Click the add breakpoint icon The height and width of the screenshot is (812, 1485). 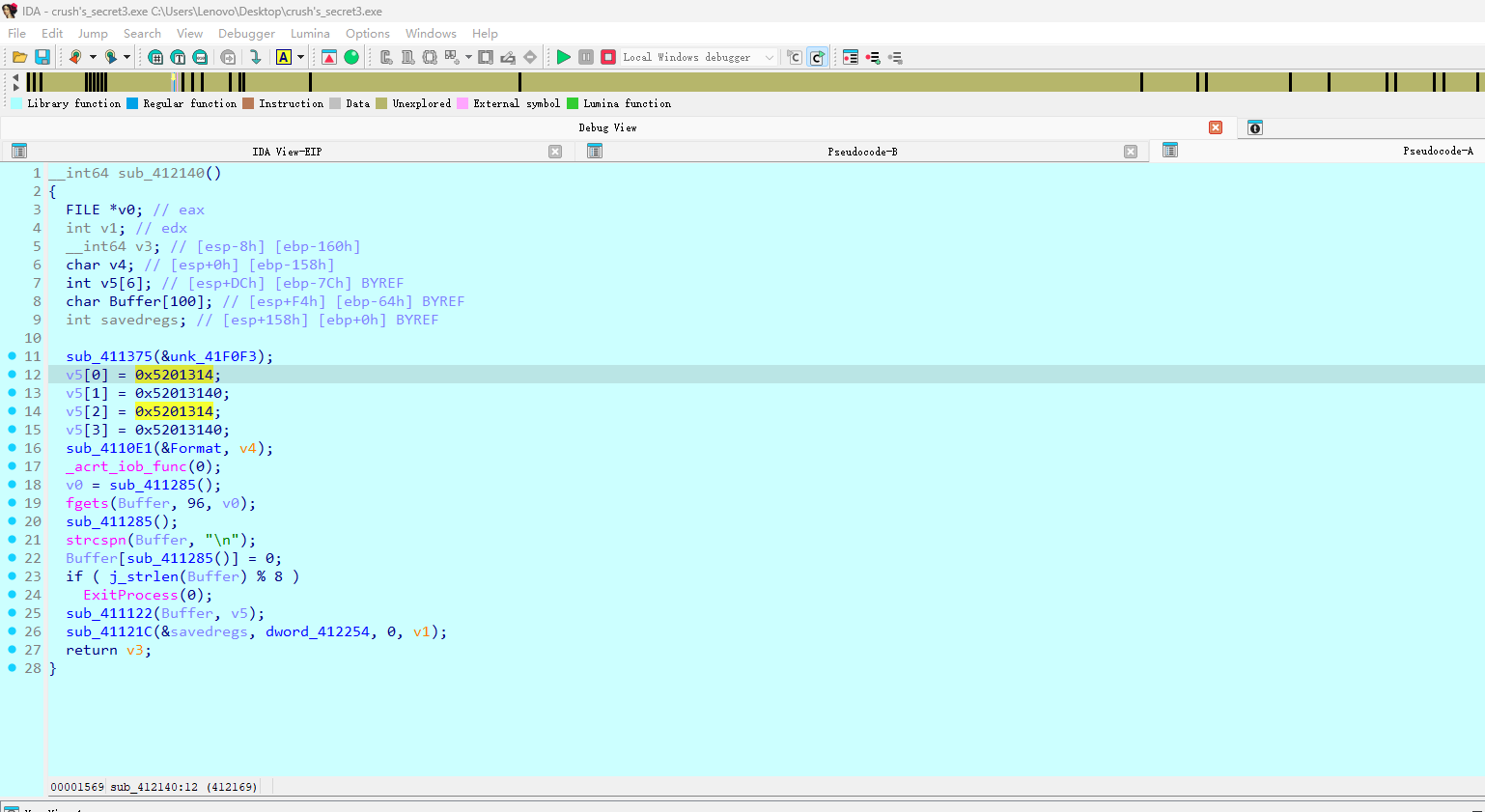(873, 58)
